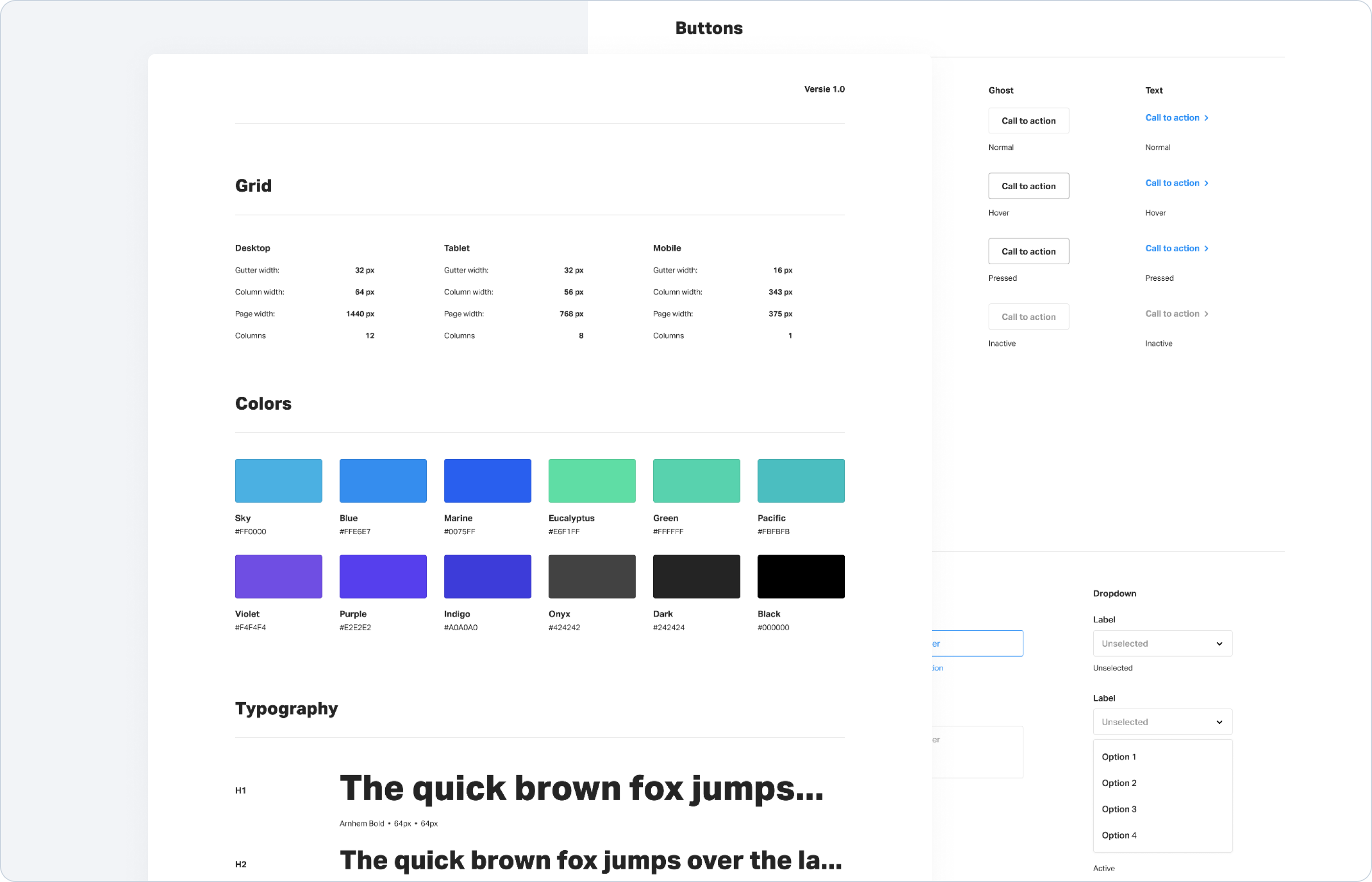This screenshot has height=882, width=1372.
Task: Click the 'Versie 1.0' label
Action: [x=825, y=89]
